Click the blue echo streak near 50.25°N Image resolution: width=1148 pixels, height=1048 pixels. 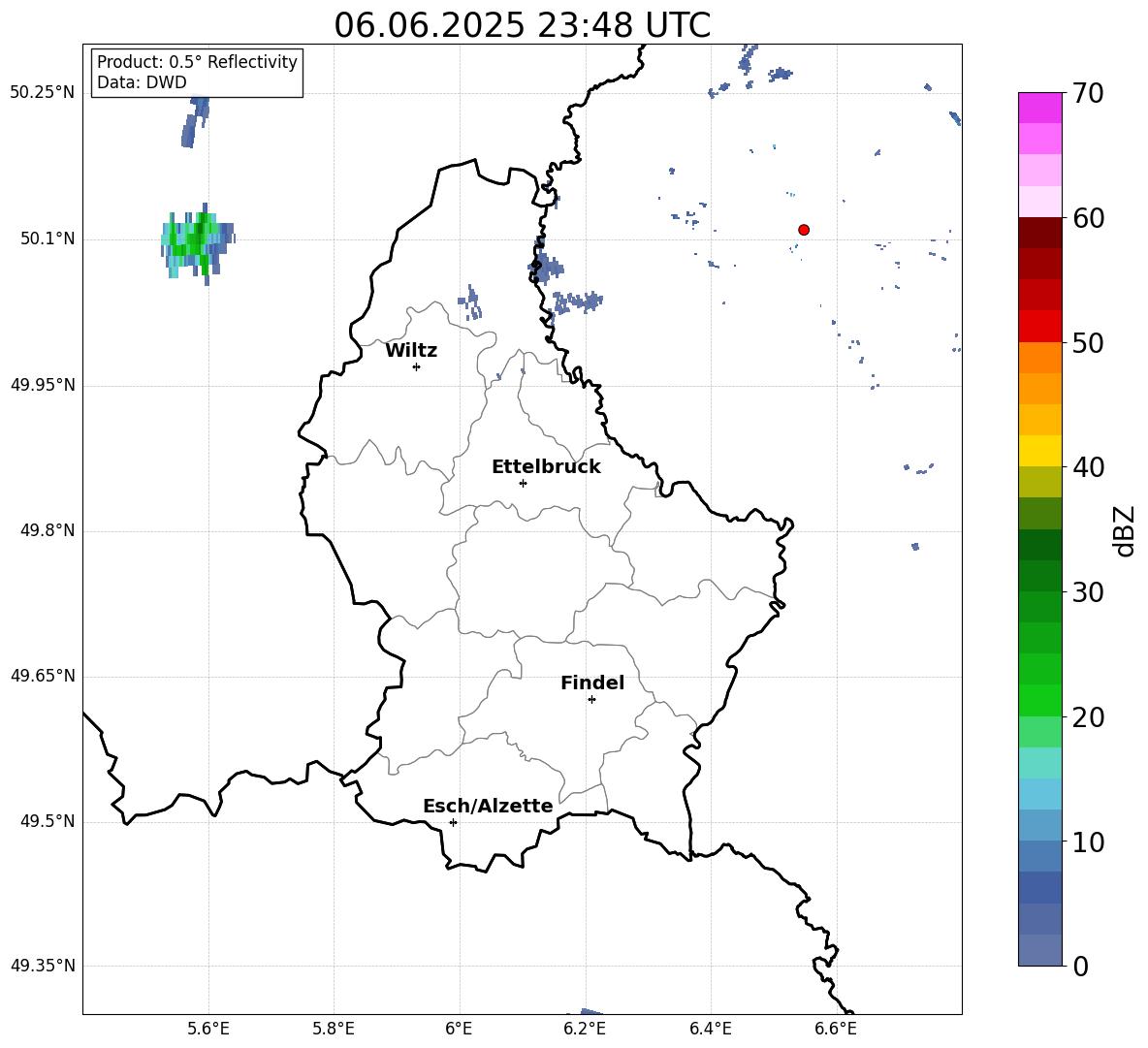[195, 120]
